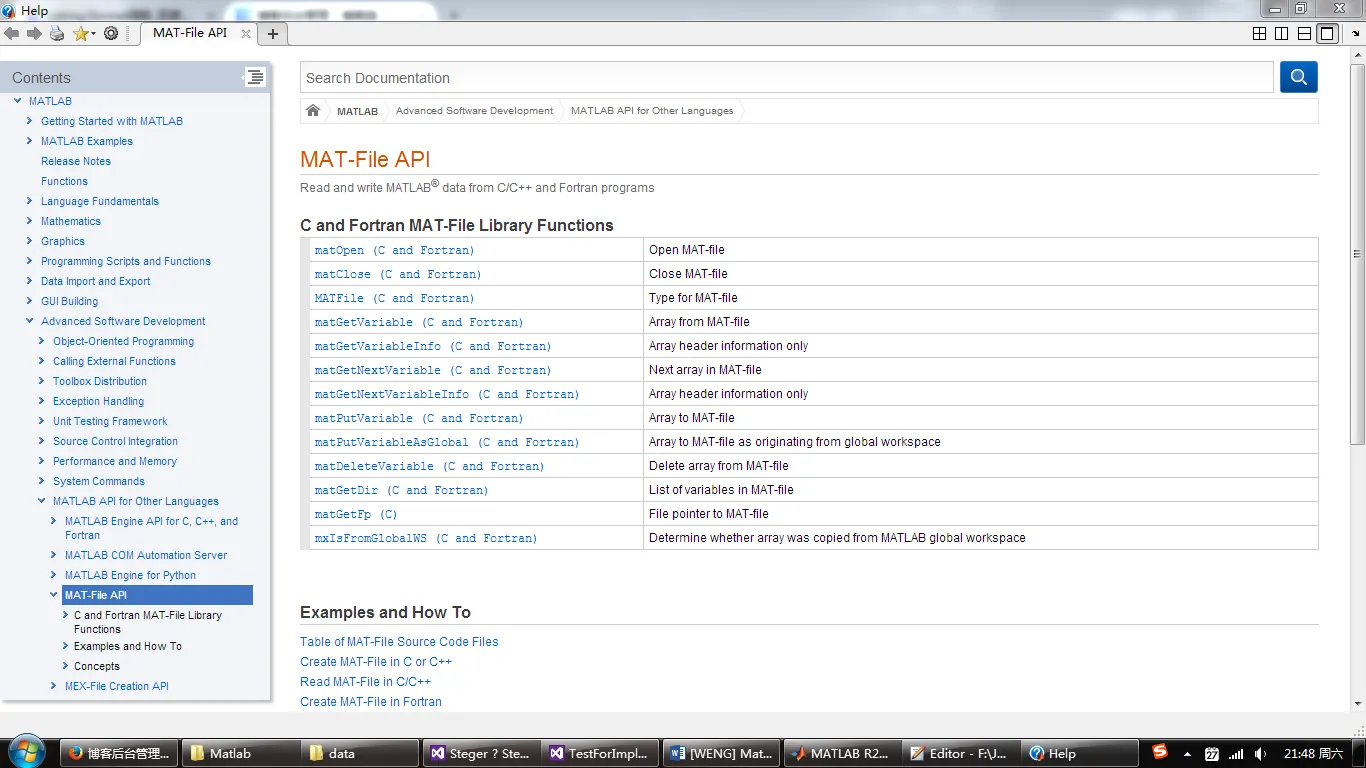Switch to single tab layout
The image size is (1366, 768).
coord(1327,33)
